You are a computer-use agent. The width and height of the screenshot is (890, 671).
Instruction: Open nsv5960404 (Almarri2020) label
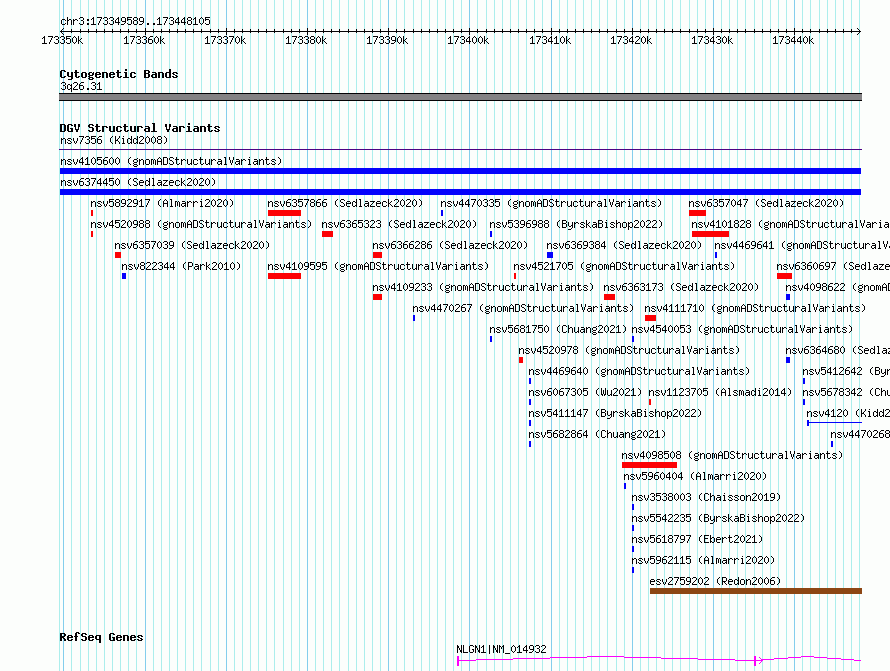(x=695, y=476)
